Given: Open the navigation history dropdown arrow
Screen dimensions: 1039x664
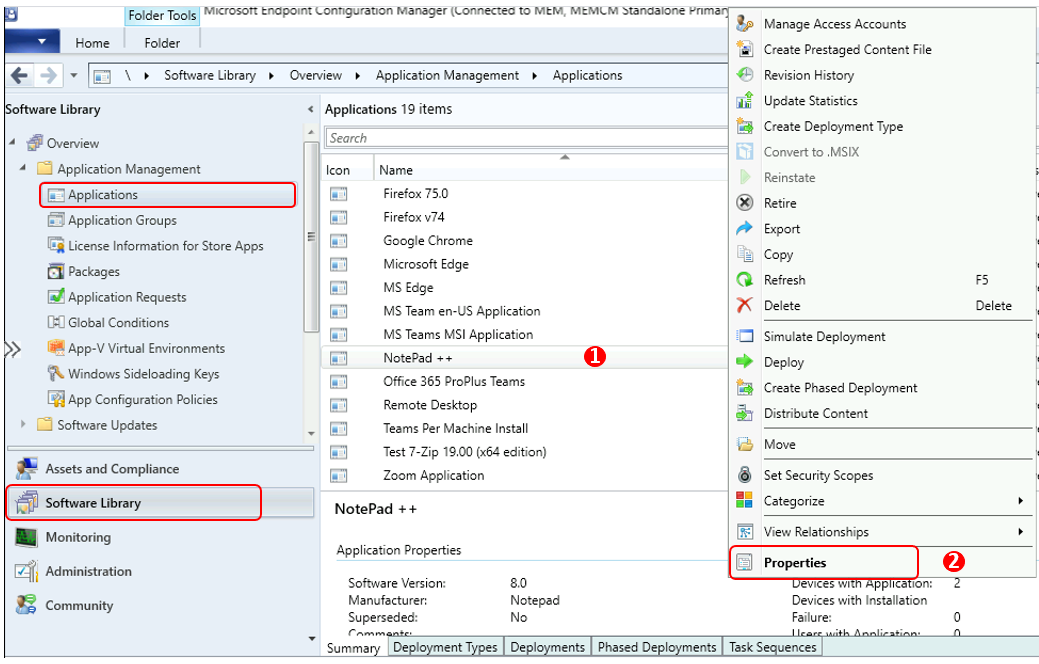Looking at the screenshot, I should pyautogui.click(x=74, y=76).
